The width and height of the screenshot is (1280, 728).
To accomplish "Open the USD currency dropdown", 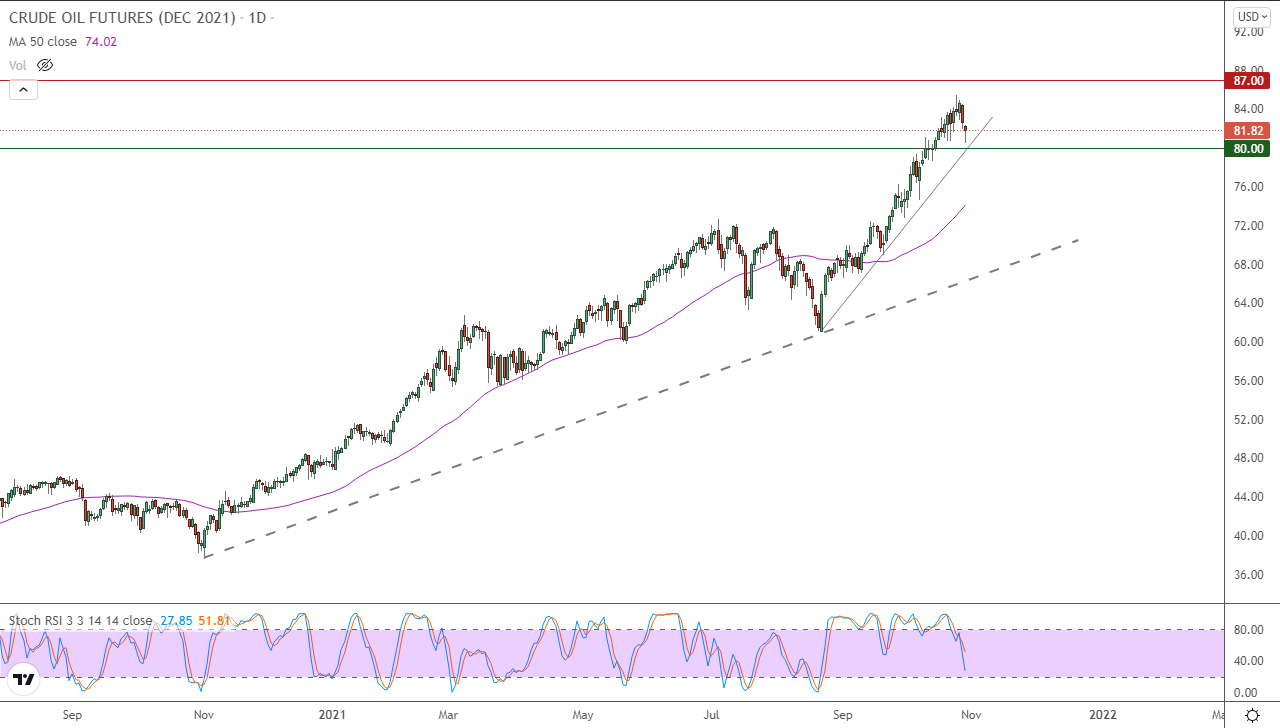I will click(1252, 17).
